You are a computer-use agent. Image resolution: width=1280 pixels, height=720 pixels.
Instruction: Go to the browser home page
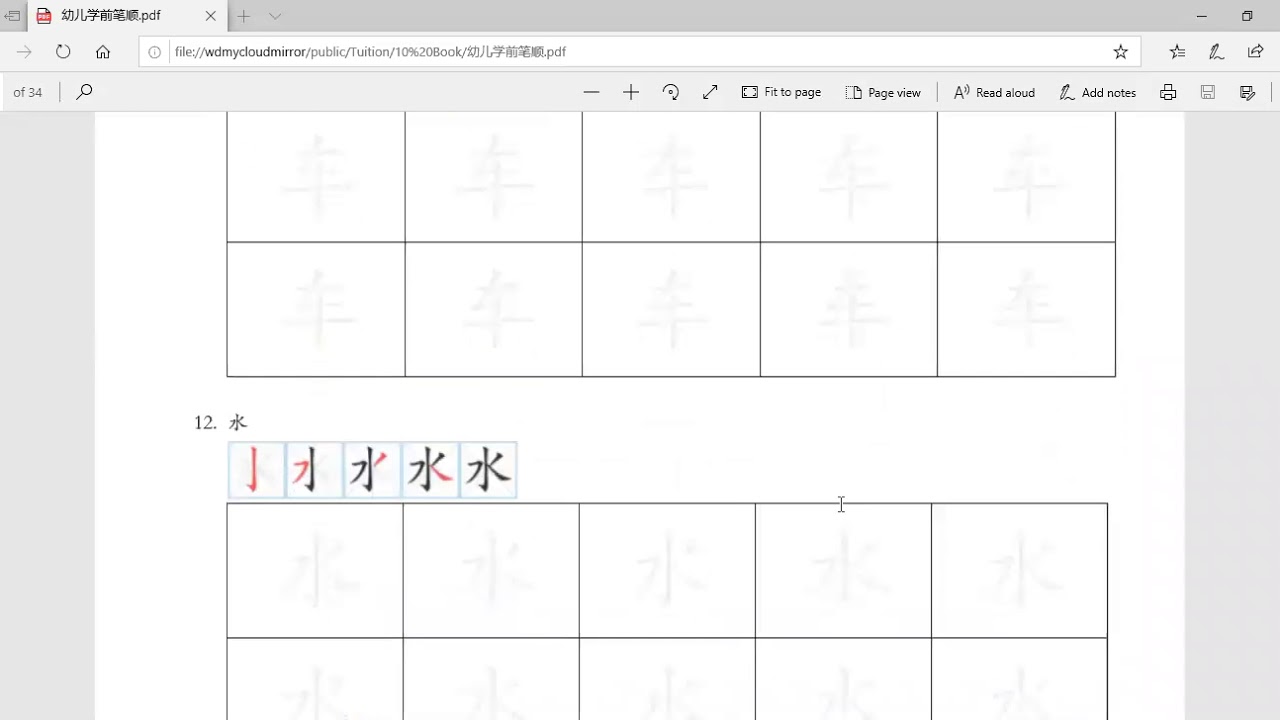[103, 52]
